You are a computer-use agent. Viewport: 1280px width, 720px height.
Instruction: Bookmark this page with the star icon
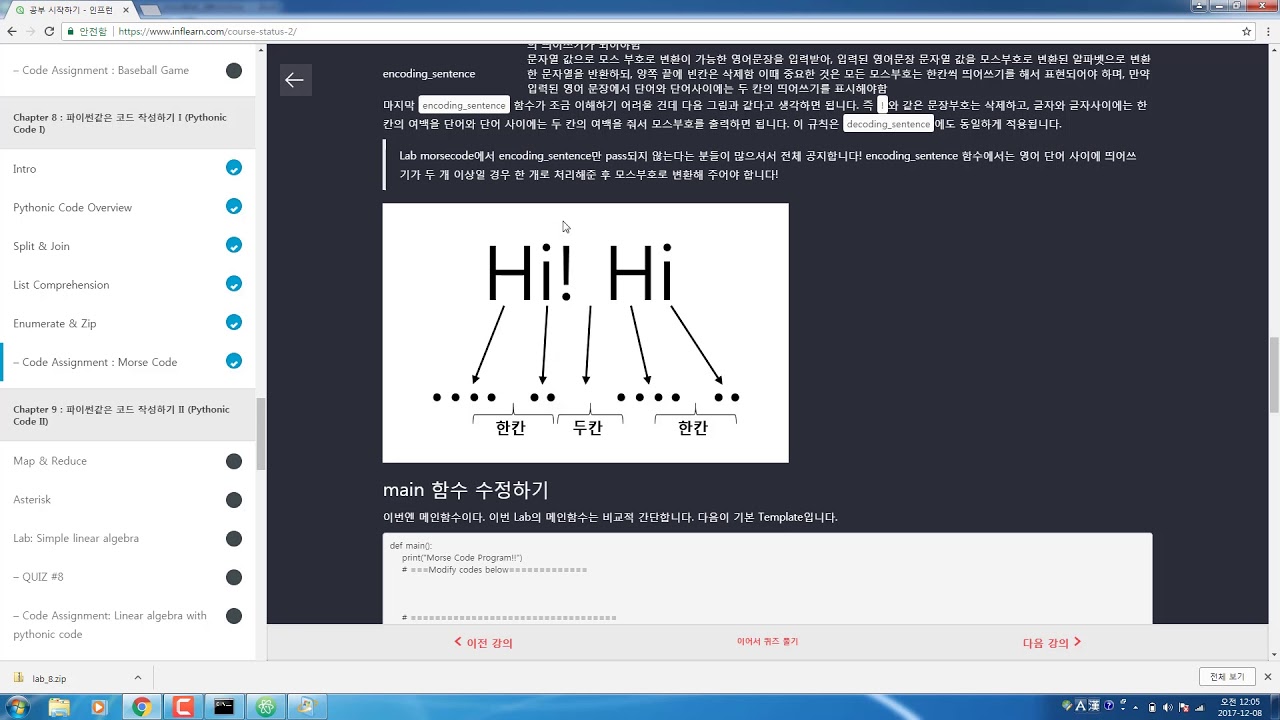1247,31
